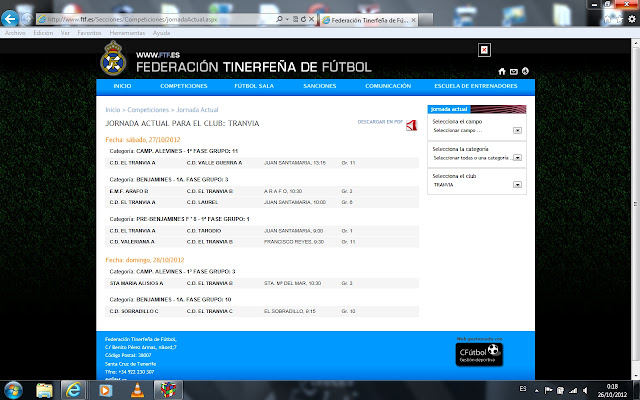The height and width of the screenshot is (400, 640).
Task: Click 'FRANCISCO REYES, 9:30' venue text
Action: (x=294, y=242)
